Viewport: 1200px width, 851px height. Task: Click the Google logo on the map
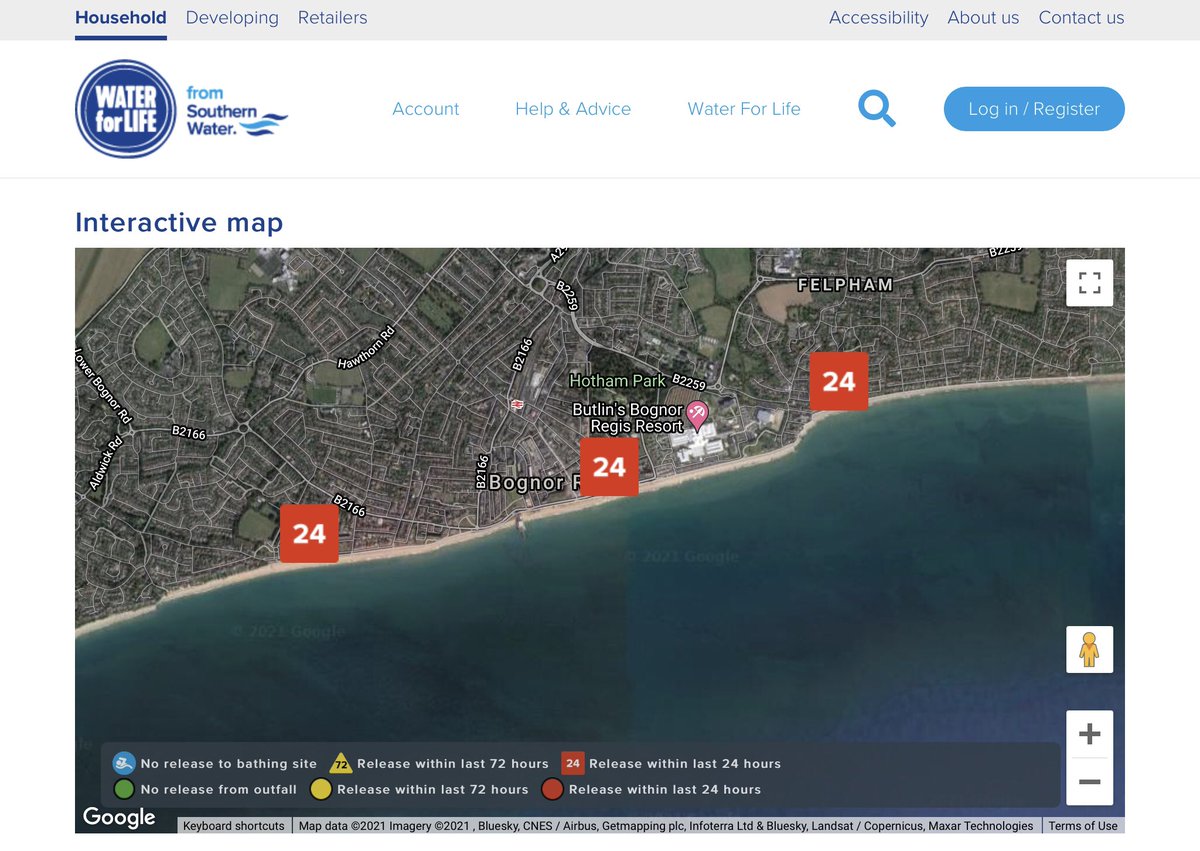[x=119, y=817]
